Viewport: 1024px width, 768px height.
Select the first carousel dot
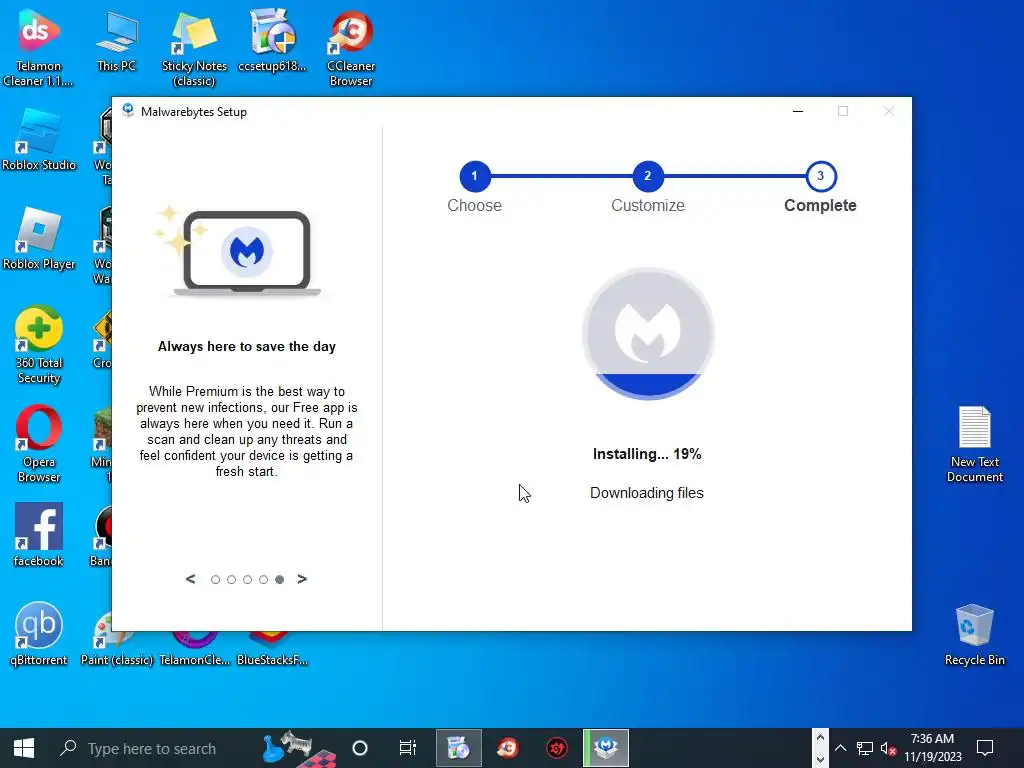tap(216, 580)
